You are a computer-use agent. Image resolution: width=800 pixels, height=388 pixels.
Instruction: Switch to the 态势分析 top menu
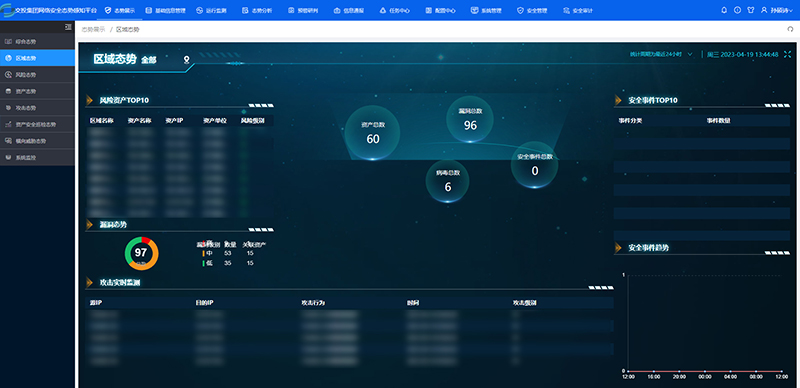coord(258,10)
